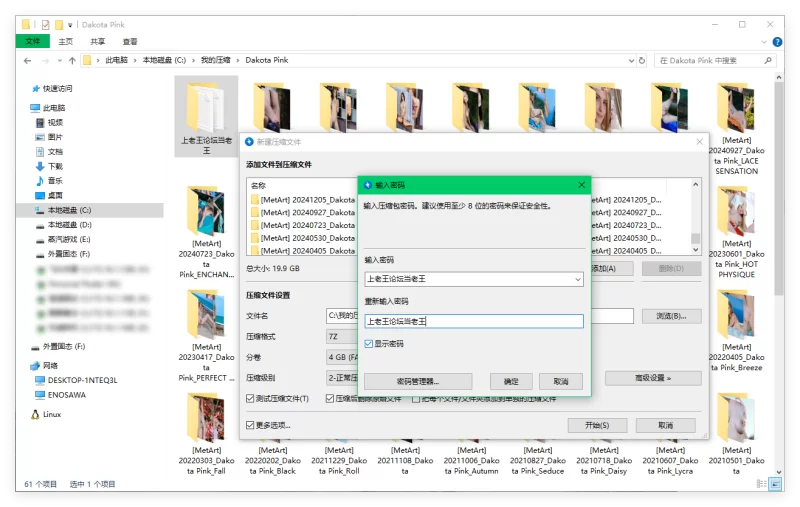Open the 分卷 4 GB dropdown
The height and width of the screenshot is (507, 800).
point(342,357)
